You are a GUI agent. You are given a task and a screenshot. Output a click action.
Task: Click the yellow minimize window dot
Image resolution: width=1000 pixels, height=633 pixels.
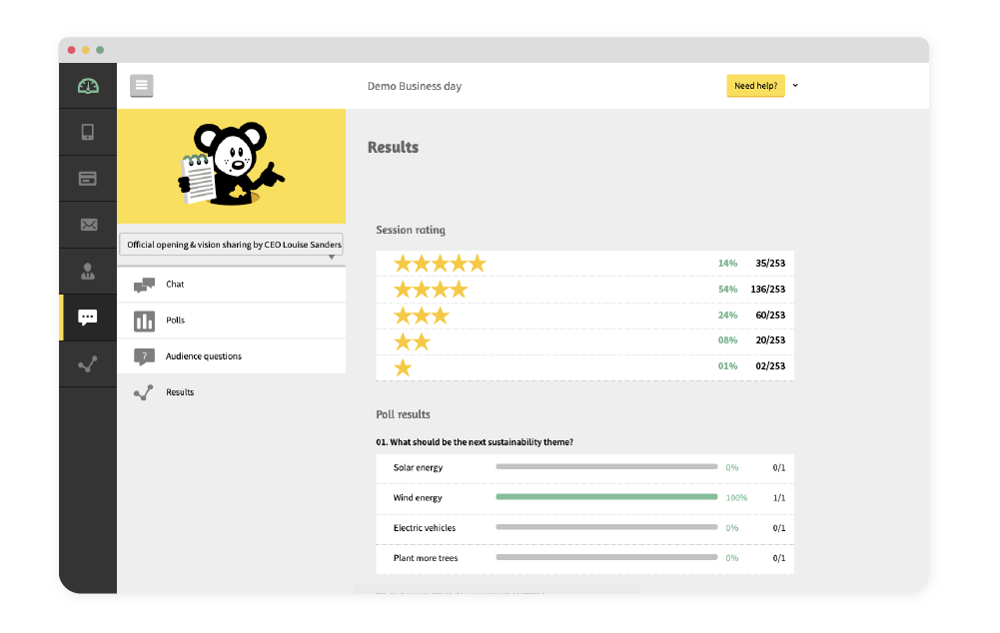[85, 50]
